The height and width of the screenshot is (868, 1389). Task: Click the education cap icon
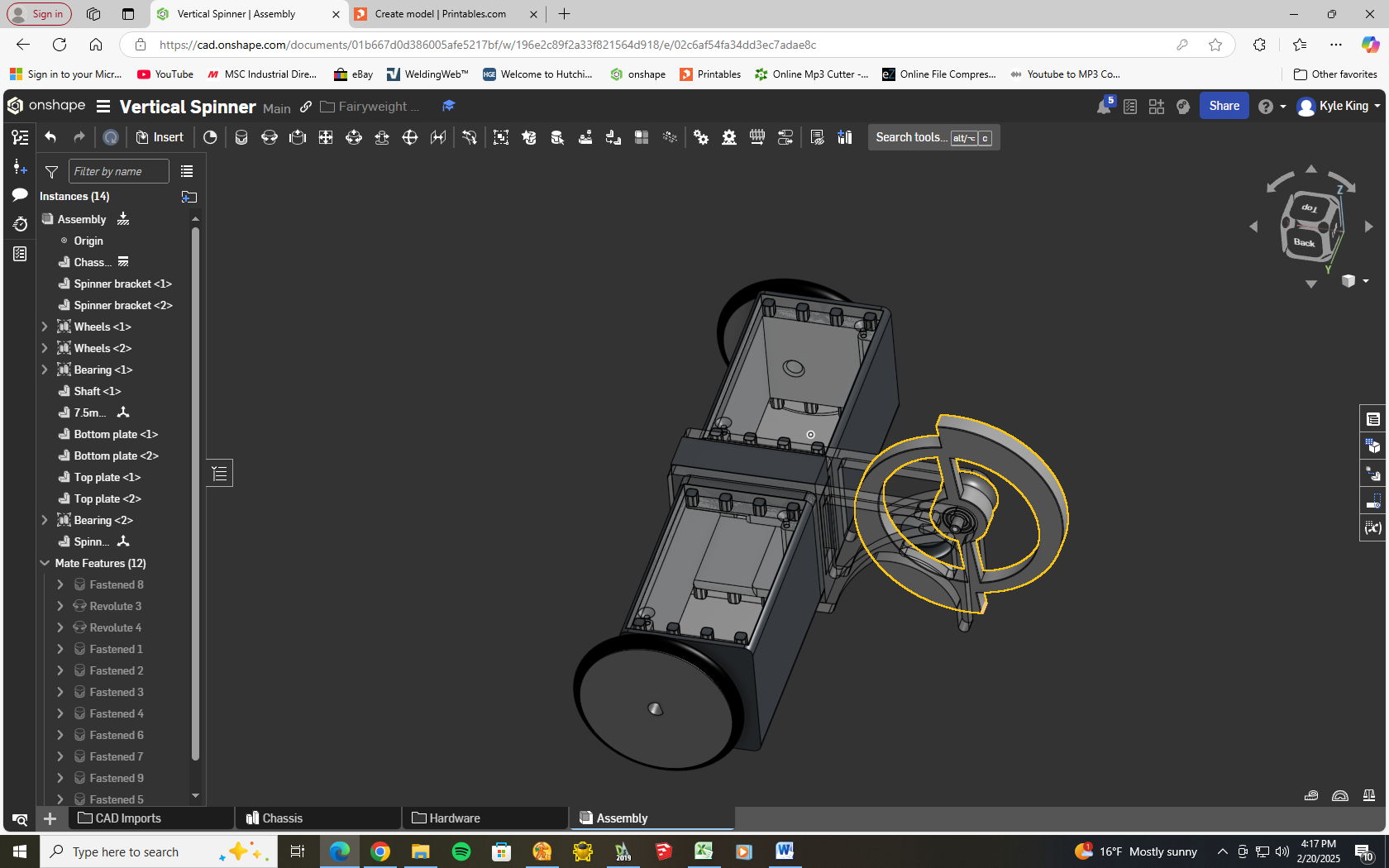(448, 106)
